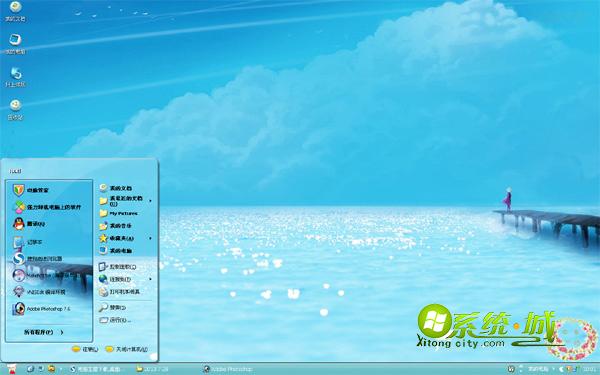Expand the My Recent Documents submenu
This screenshot has height=375, width=600.
tap(126, 201)
